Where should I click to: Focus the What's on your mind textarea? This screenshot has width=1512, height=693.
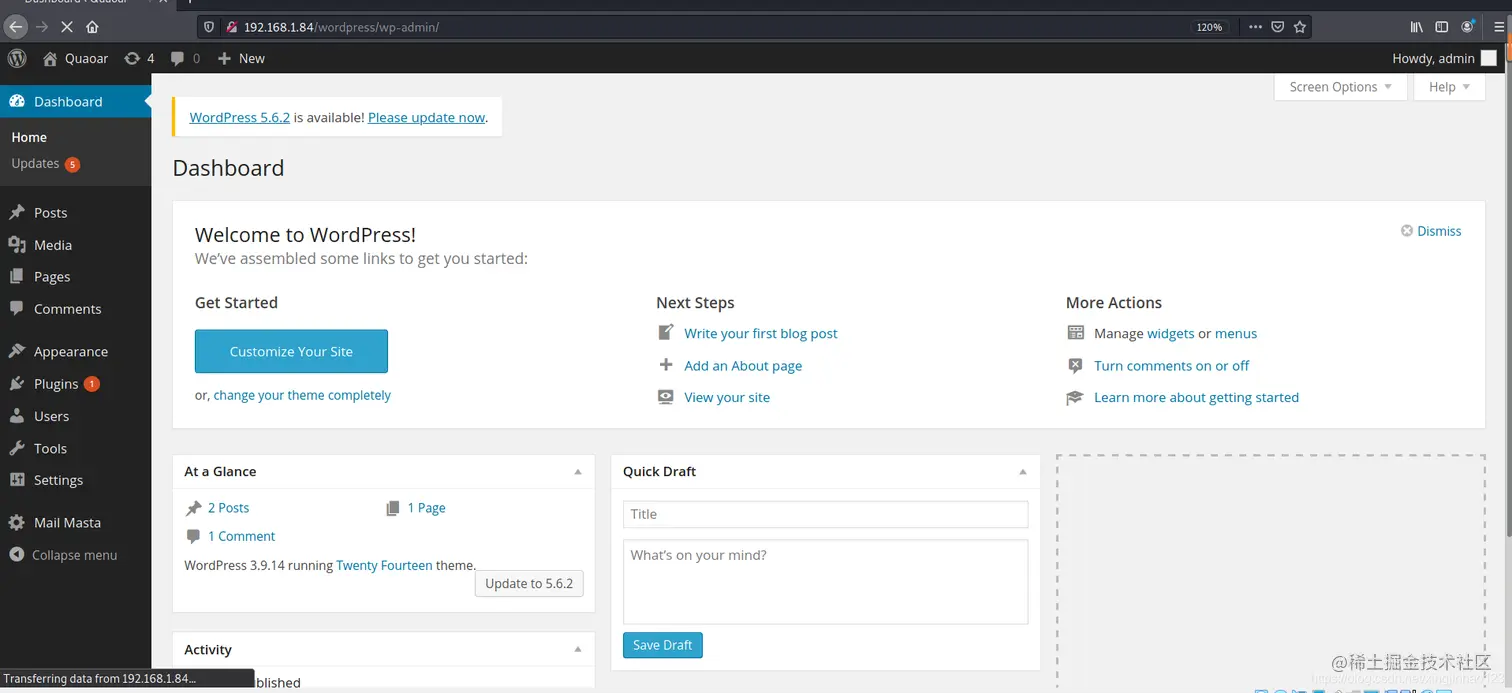pos(825,582)
